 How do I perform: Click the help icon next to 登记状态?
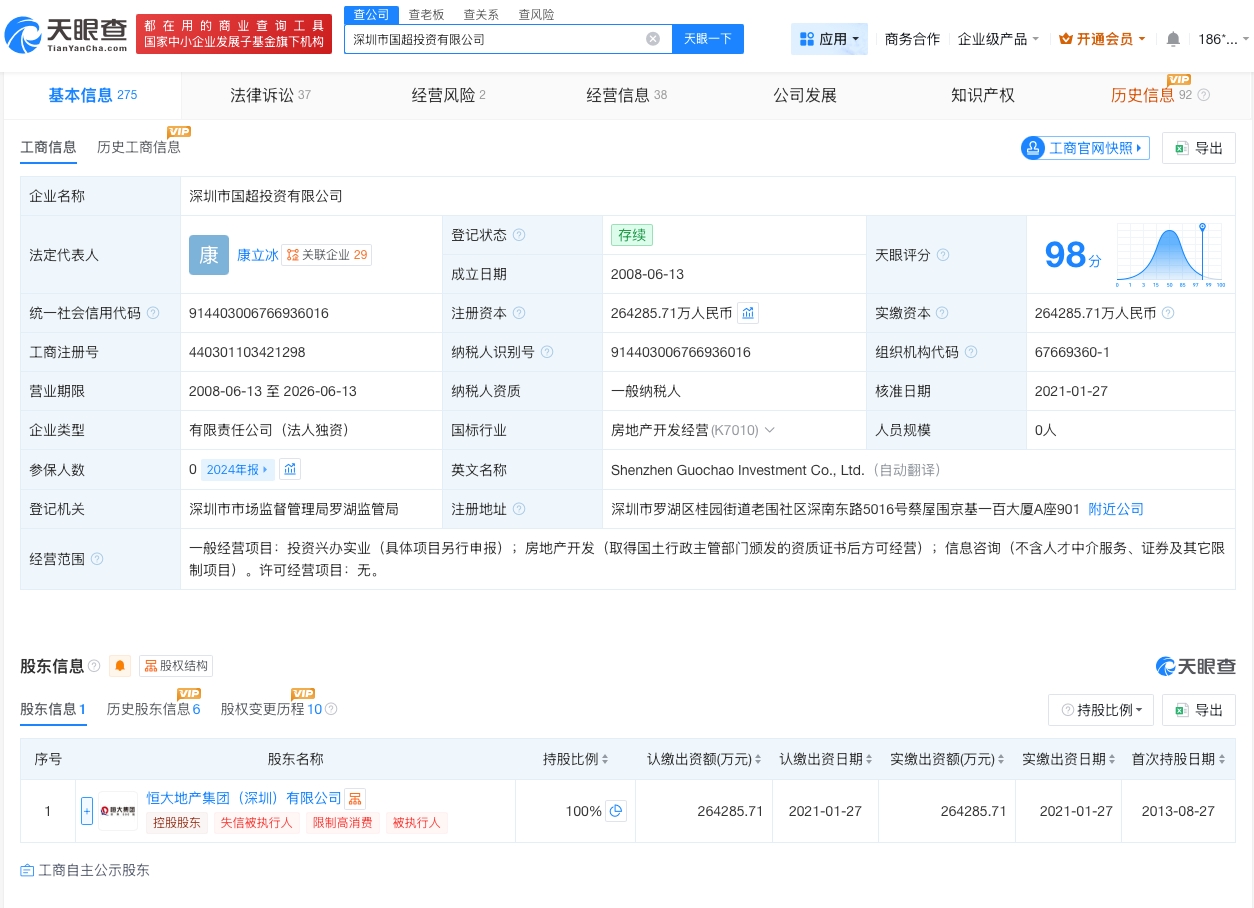(519, 235)
